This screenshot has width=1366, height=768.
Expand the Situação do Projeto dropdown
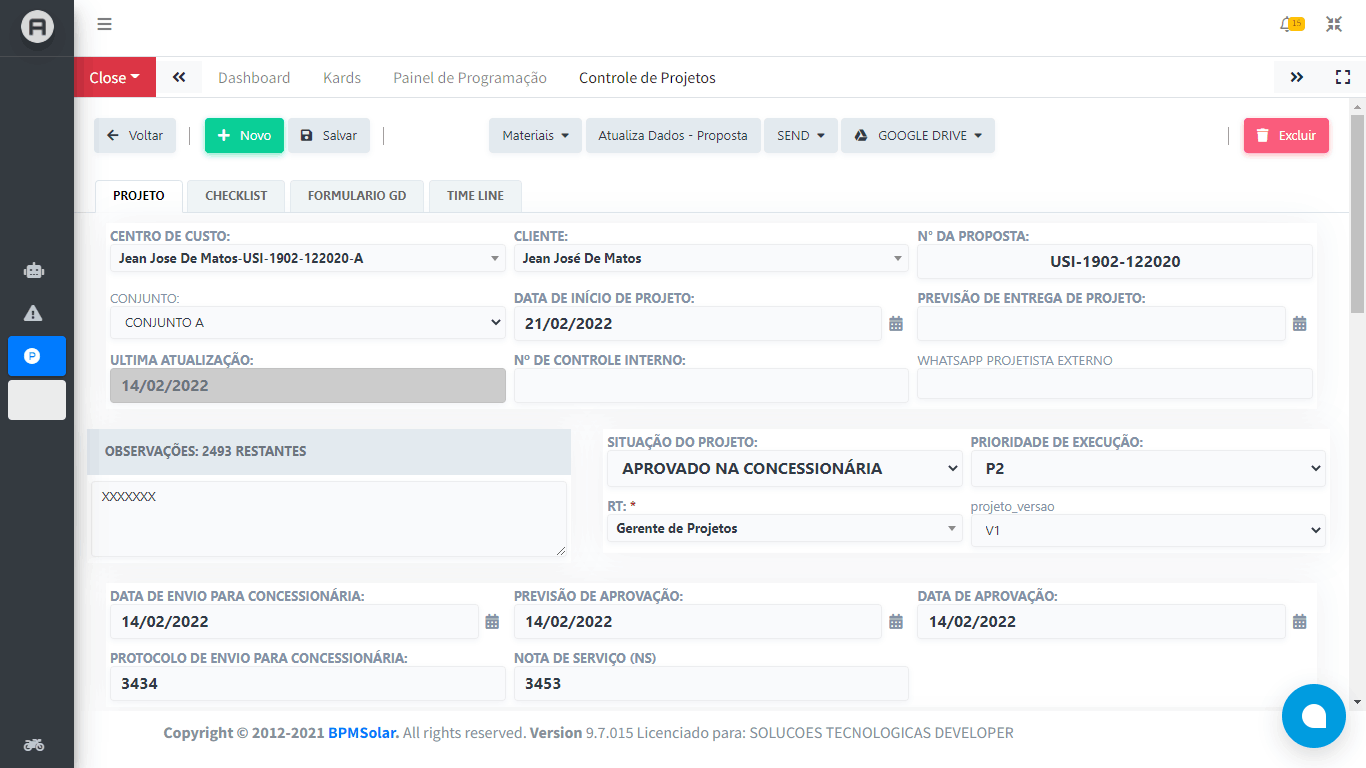click(x=784, y=468)
